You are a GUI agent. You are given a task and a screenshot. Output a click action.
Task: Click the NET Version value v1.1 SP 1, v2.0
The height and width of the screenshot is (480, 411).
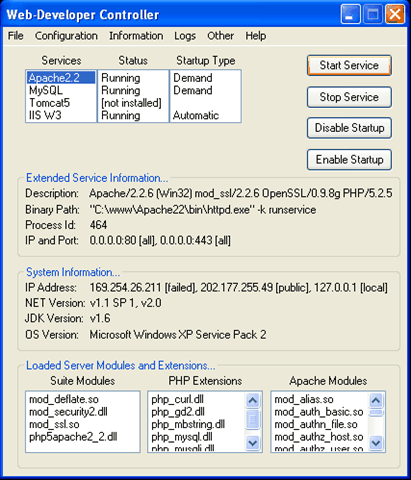[126, 303]
